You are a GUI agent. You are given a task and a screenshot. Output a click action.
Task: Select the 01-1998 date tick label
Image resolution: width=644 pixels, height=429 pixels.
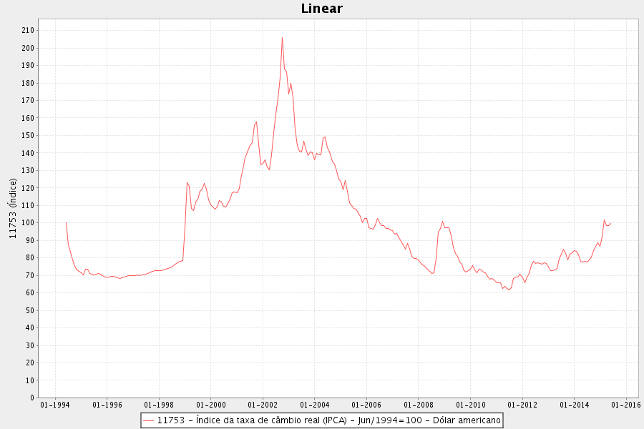pyautogui.click(x=158, y=405)
